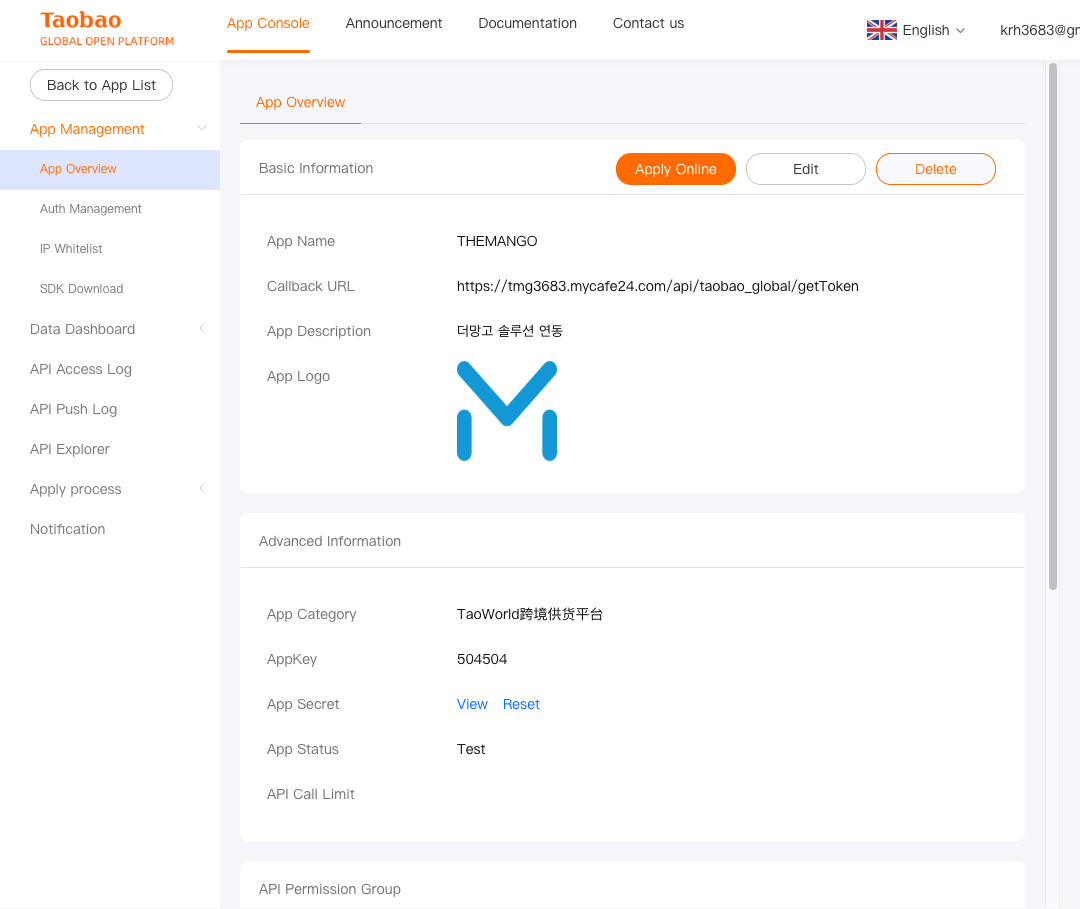Viewport: 1080px width, 909px height.
Task: Click the Apply Online button
Action: (x=676, y=169)
